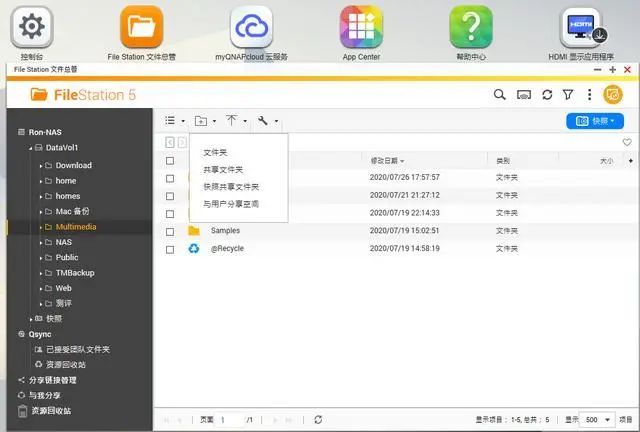Refresh the file list with top refresh icon

547,95
